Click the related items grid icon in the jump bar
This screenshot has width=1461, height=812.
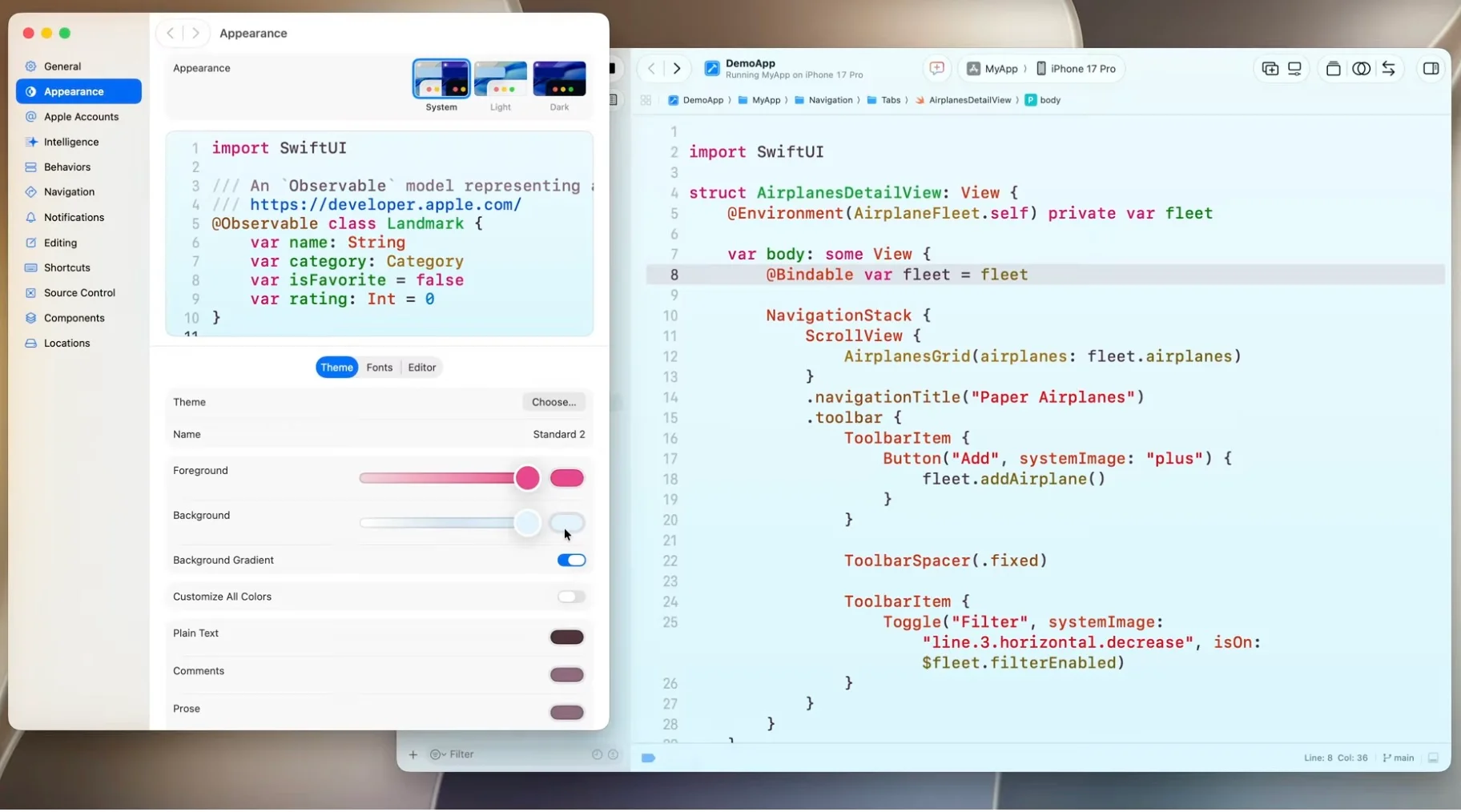coord(646,100)
